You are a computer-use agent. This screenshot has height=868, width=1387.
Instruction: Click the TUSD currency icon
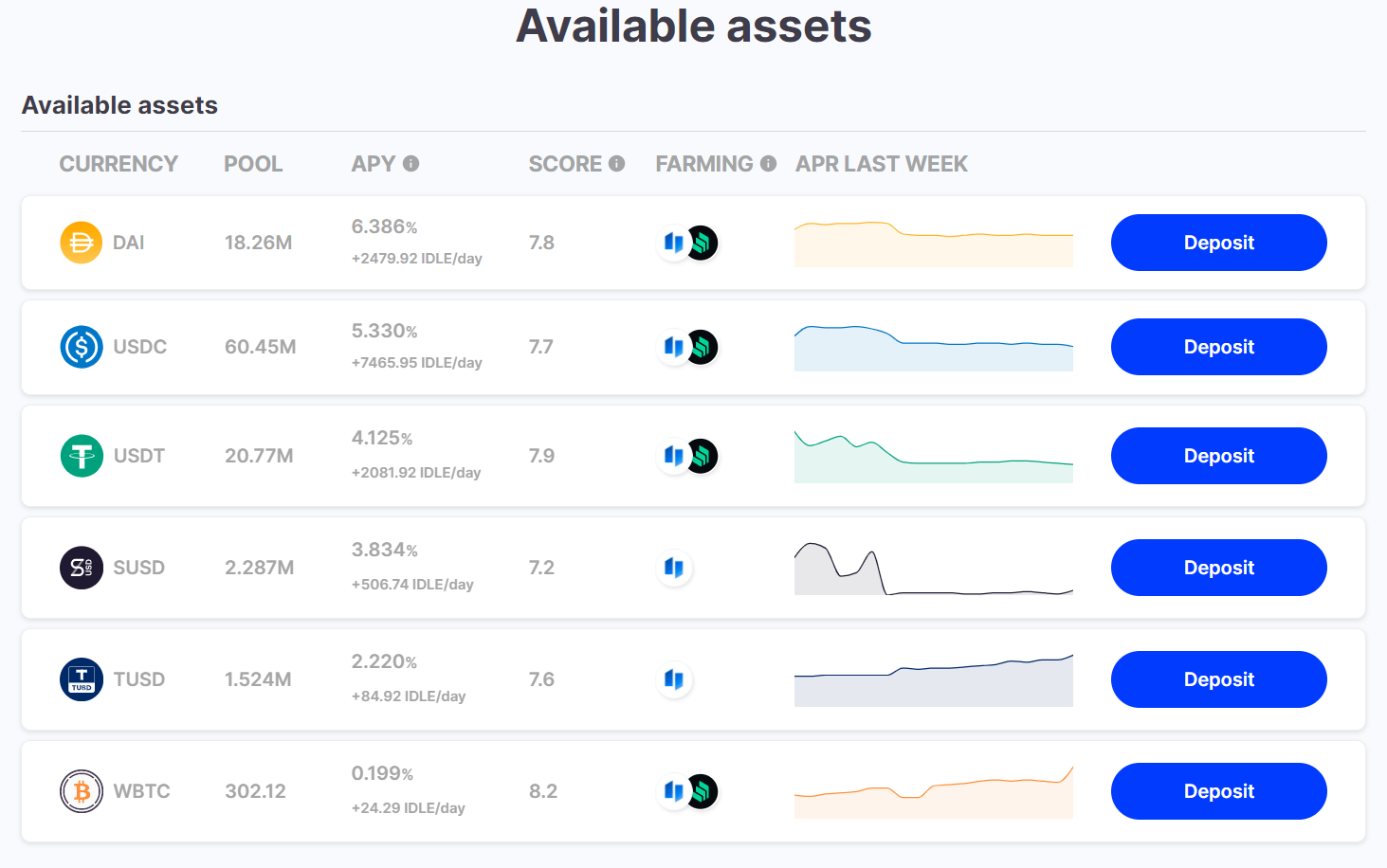81,679
